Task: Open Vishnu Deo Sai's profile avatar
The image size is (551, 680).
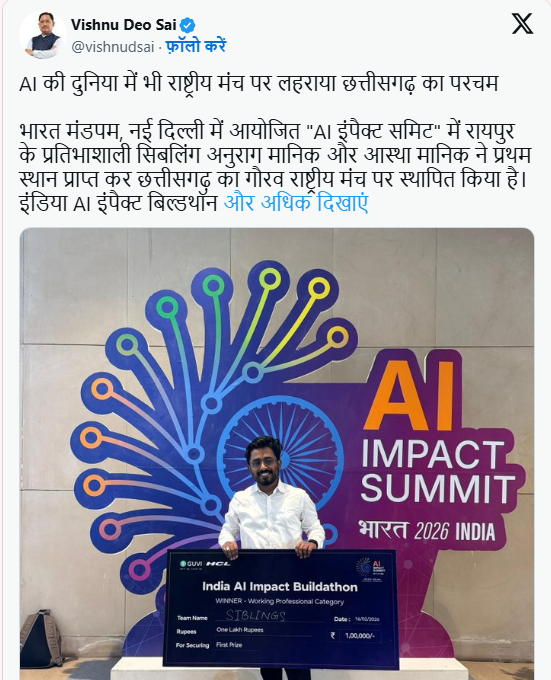Action: pos(42,35)
